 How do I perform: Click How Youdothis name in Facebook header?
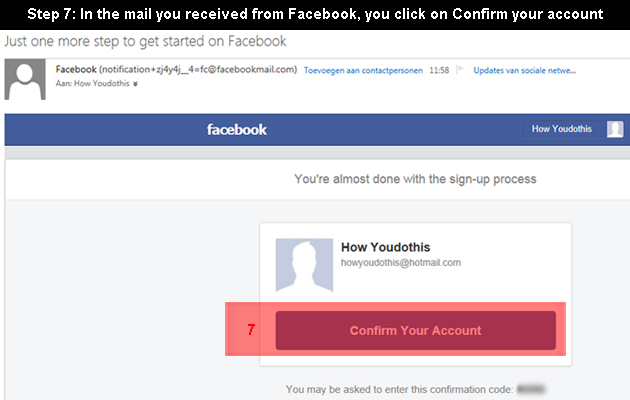[562, 129]
